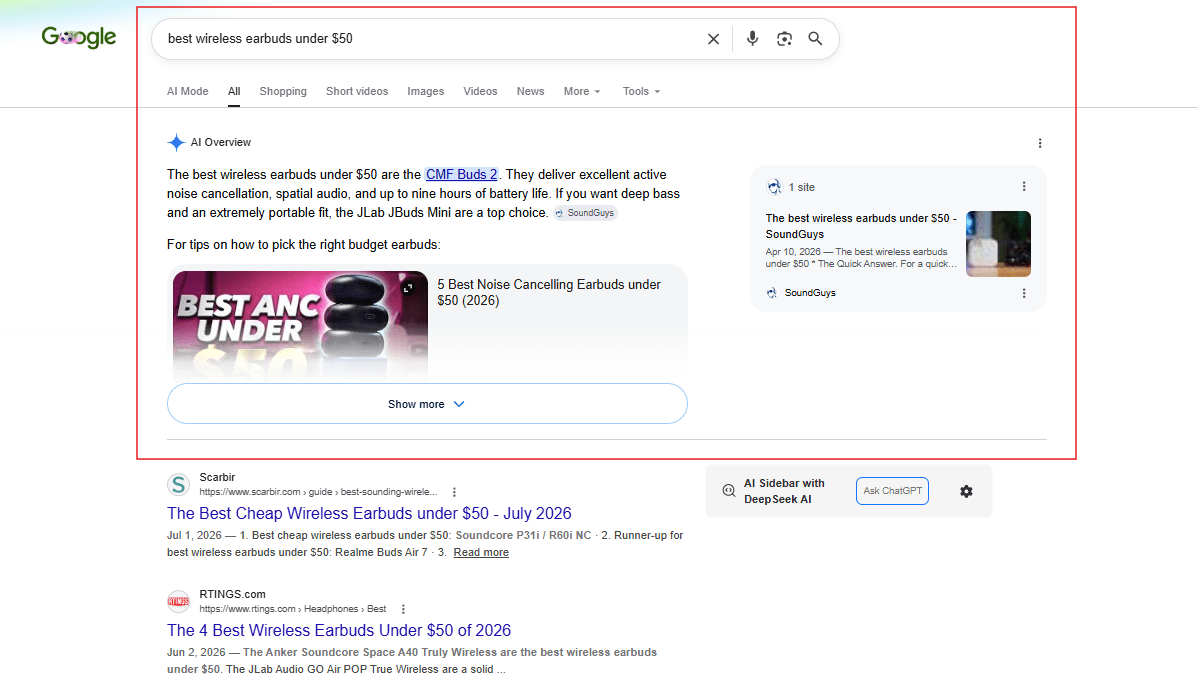Click the SoundGuys article thumbnail image
This screenshot has width=1198, height=691.
(x=998, y=244)
